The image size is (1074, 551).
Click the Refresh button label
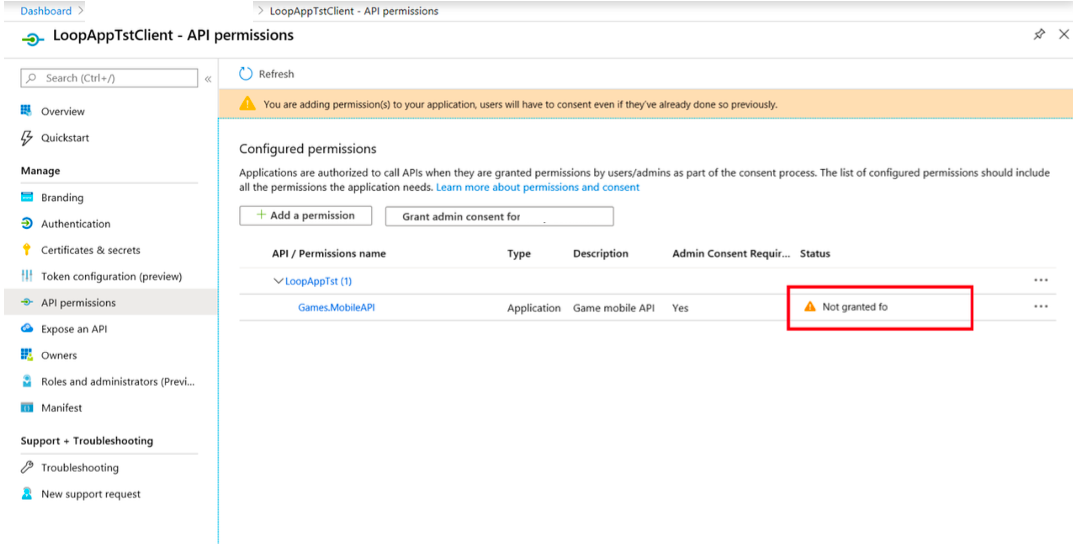pos(276,74)
